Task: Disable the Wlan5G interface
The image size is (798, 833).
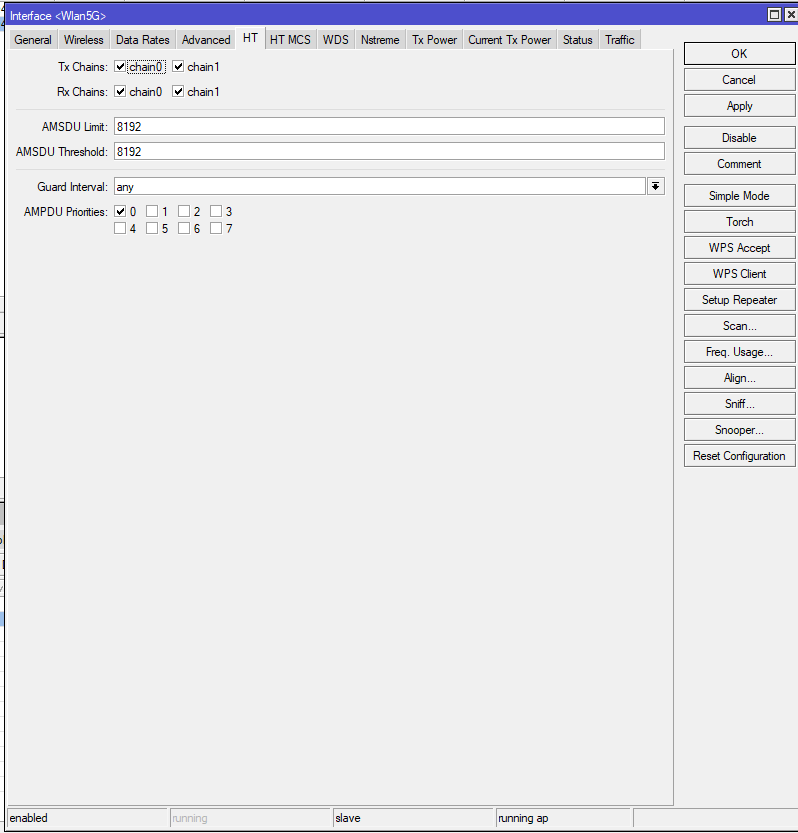Action: [x=739, y=138]
